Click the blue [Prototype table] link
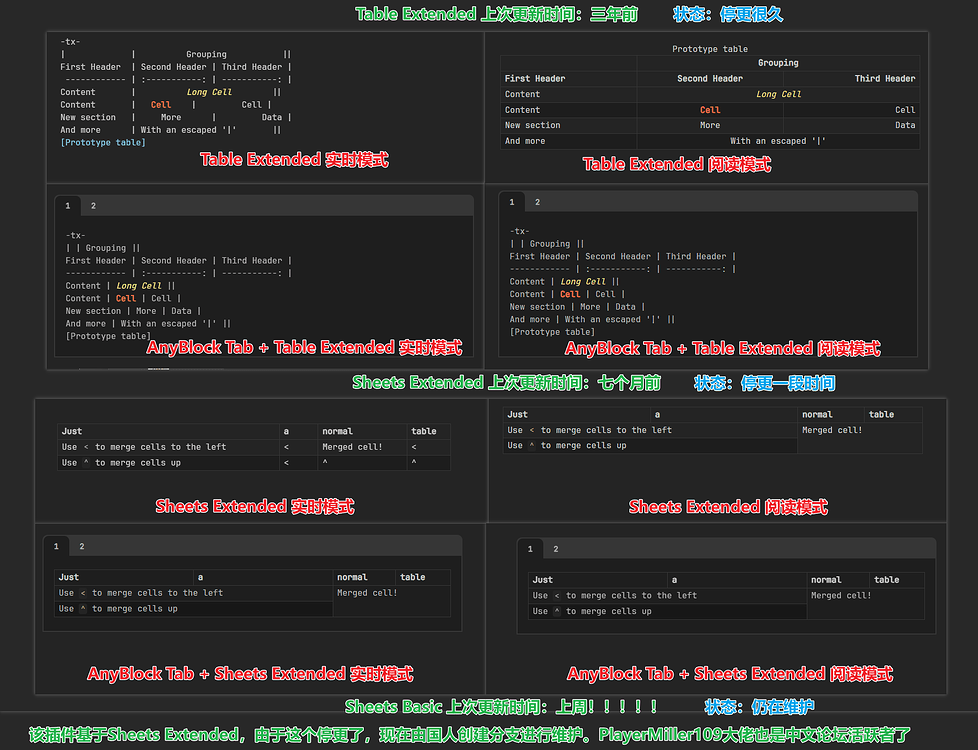The width and height of the screenshot is (978, 750). tap(103, 143)
